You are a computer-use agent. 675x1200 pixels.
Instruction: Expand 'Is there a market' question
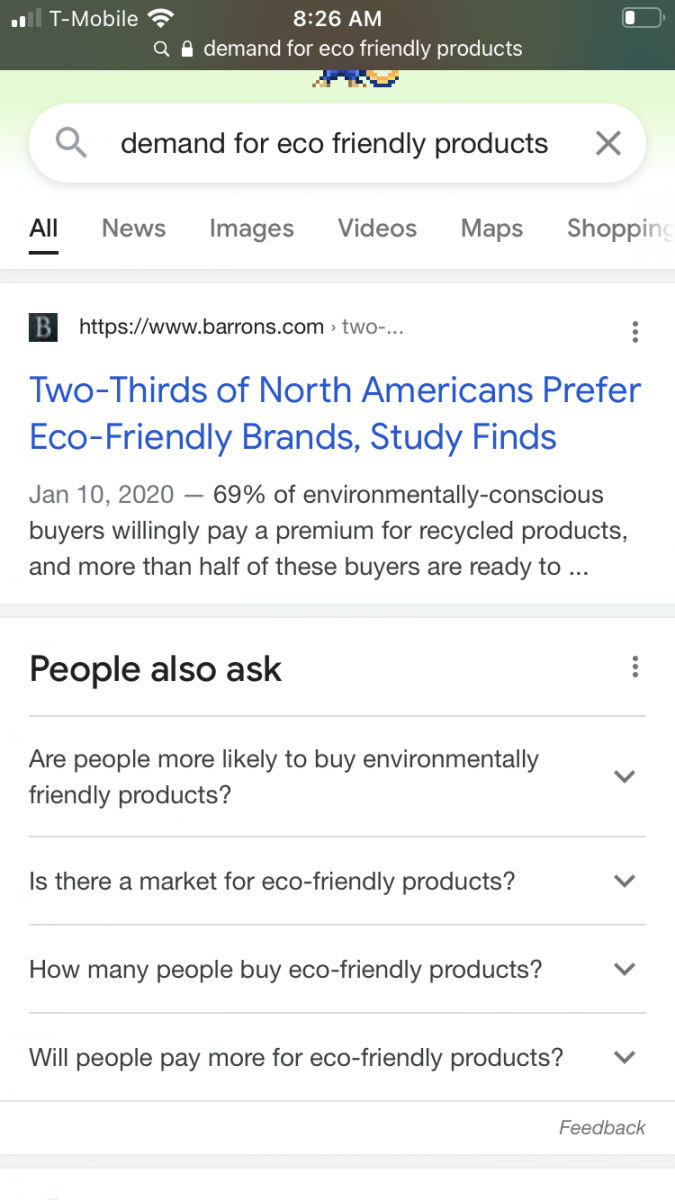tap(624, 881)
